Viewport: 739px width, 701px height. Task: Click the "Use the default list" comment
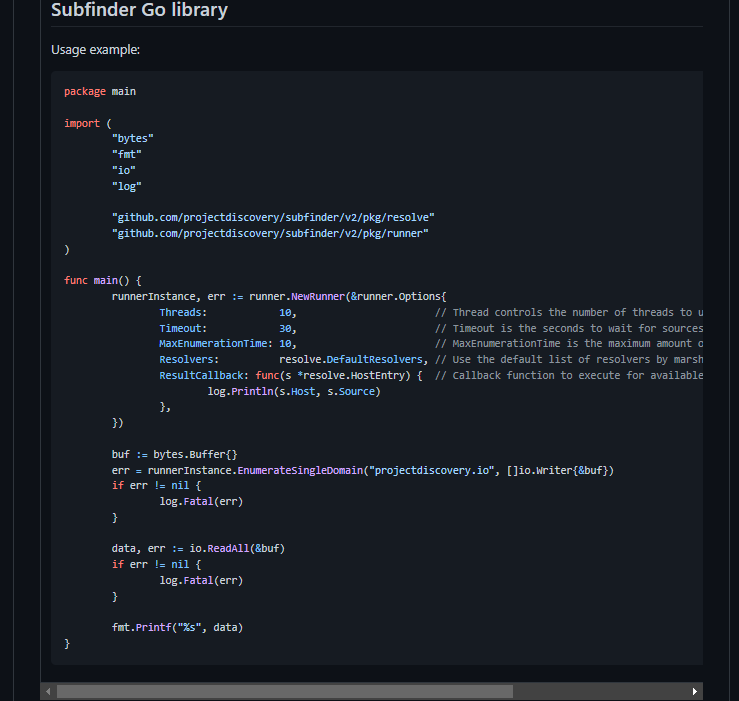[569, 360]
